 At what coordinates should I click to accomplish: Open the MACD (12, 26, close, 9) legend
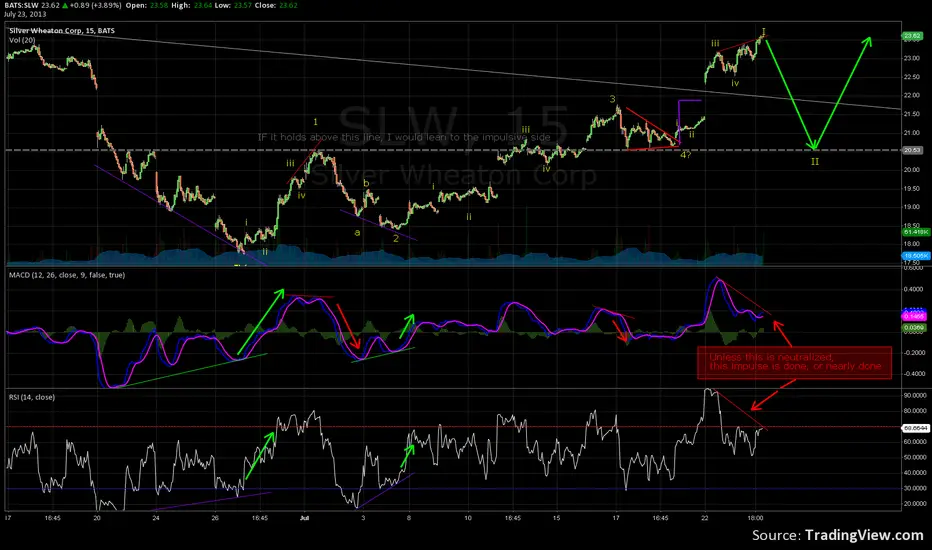(x=67, y=275)
